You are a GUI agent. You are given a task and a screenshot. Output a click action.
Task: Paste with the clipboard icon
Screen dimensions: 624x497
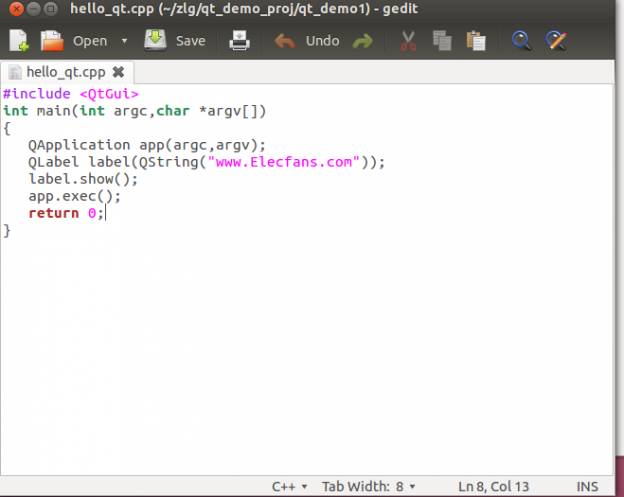(476, 41)
